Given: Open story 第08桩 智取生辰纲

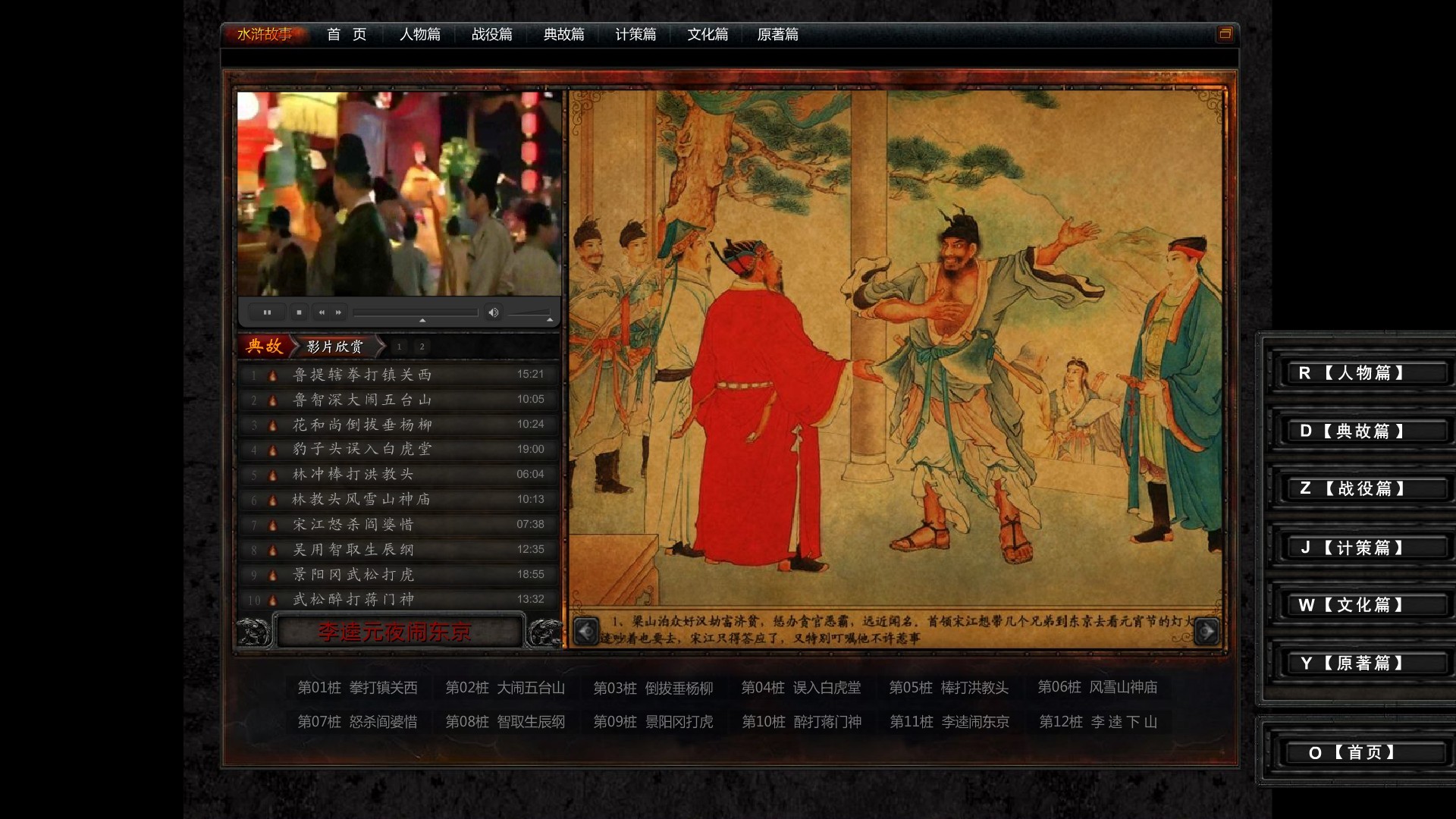Looking at the screenshot, I should point(505,722).
